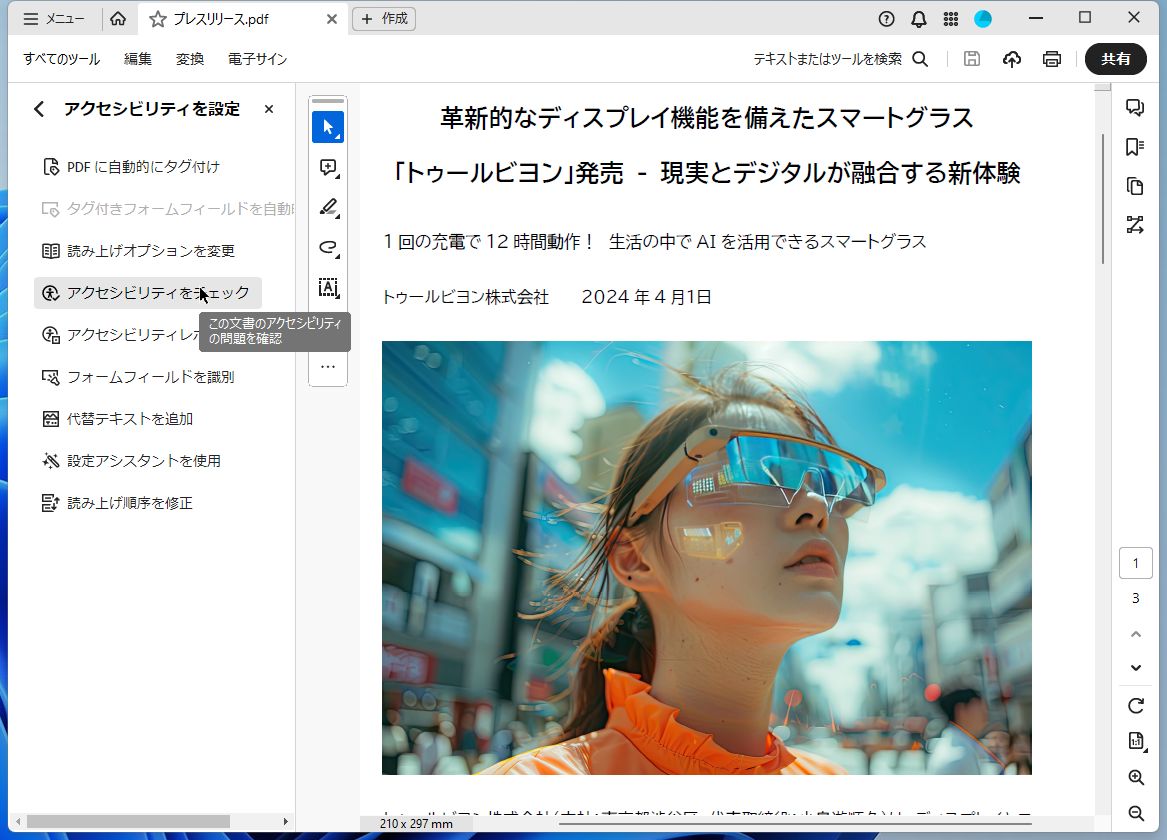The width and height of the screenshot is (1167, 840).
Task: Collapse the accessibility panel with back arrow
Action: [x=40, y=108]
